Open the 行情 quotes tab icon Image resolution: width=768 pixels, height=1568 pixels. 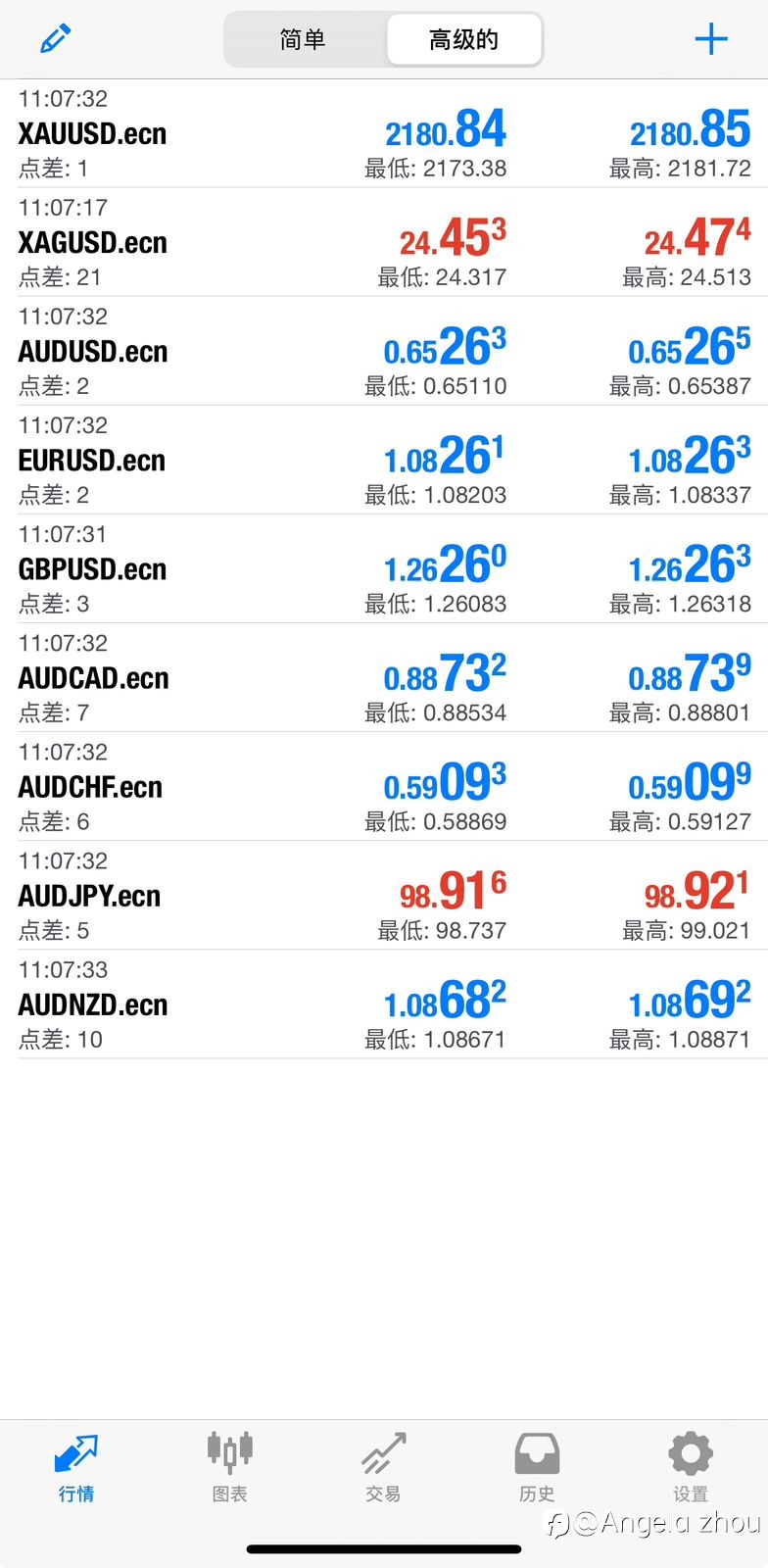tap(75, 1453)
